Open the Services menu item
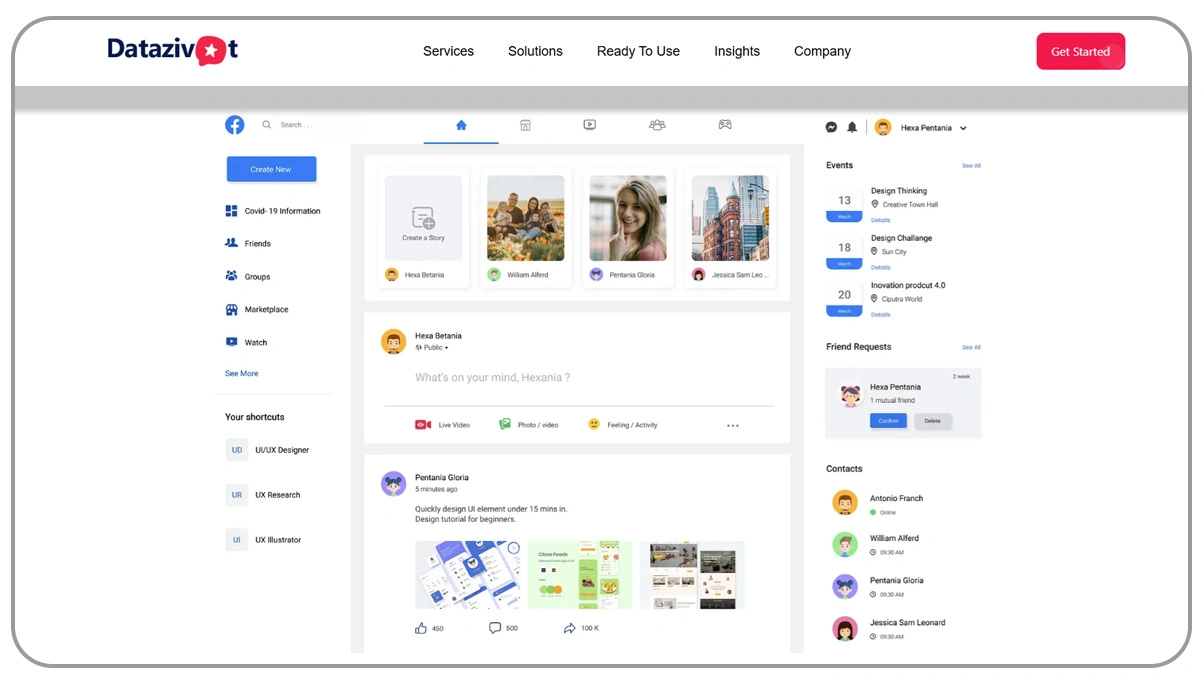Image resolution: width=1202 pixels, height=684 pixels. pos(448,51)
